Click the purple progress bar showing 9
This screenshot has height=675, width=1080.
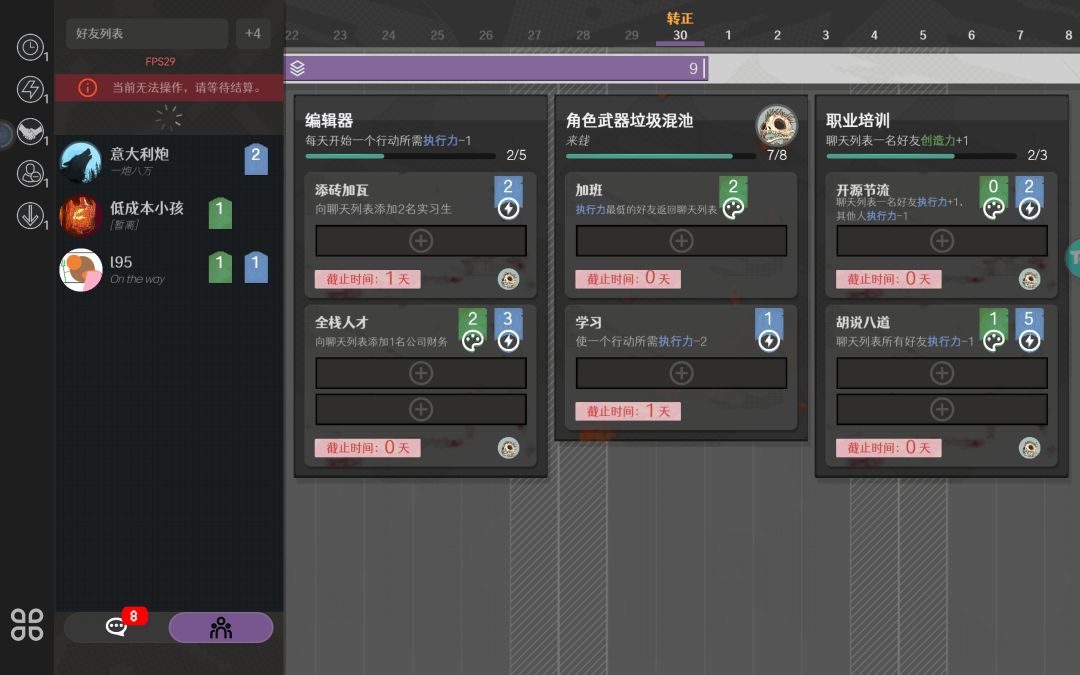(497, 68)
